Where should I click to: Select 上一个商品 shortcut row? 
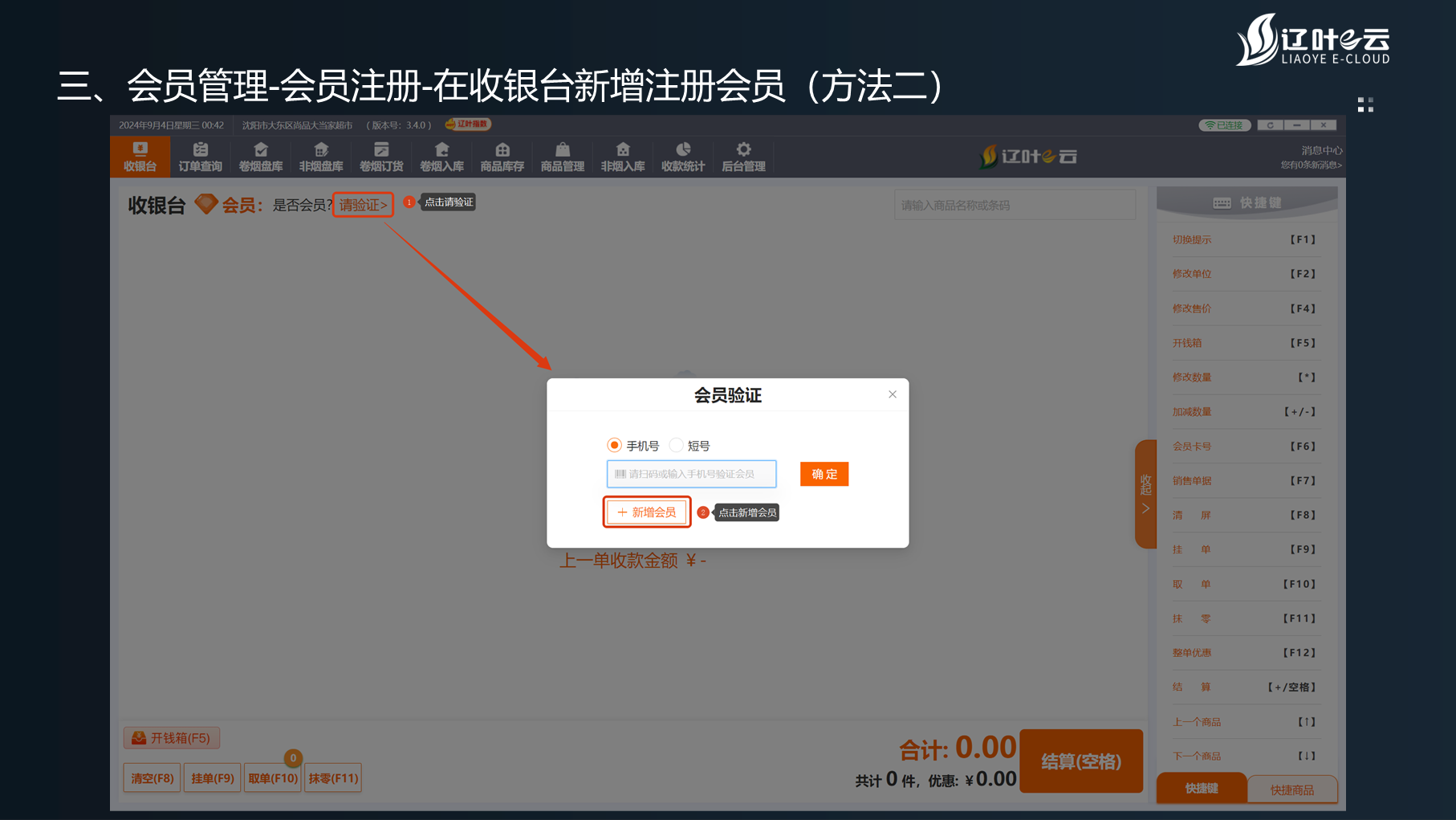click(1244, 722)
